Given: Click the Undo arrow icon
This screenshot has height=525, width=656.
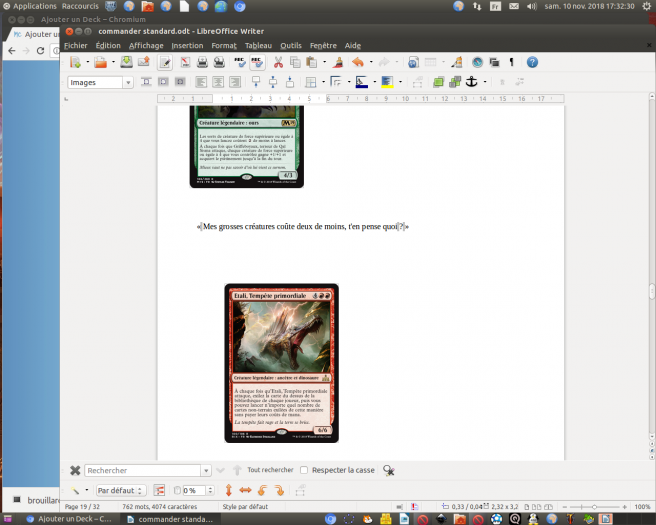Looking at the screenshot, I should [358, 62].
